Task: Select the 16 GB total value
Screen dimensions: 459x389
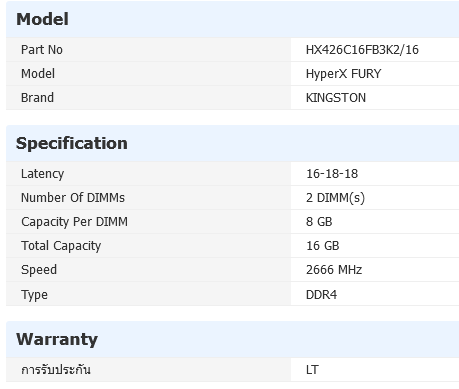Action: pos(323,246)
